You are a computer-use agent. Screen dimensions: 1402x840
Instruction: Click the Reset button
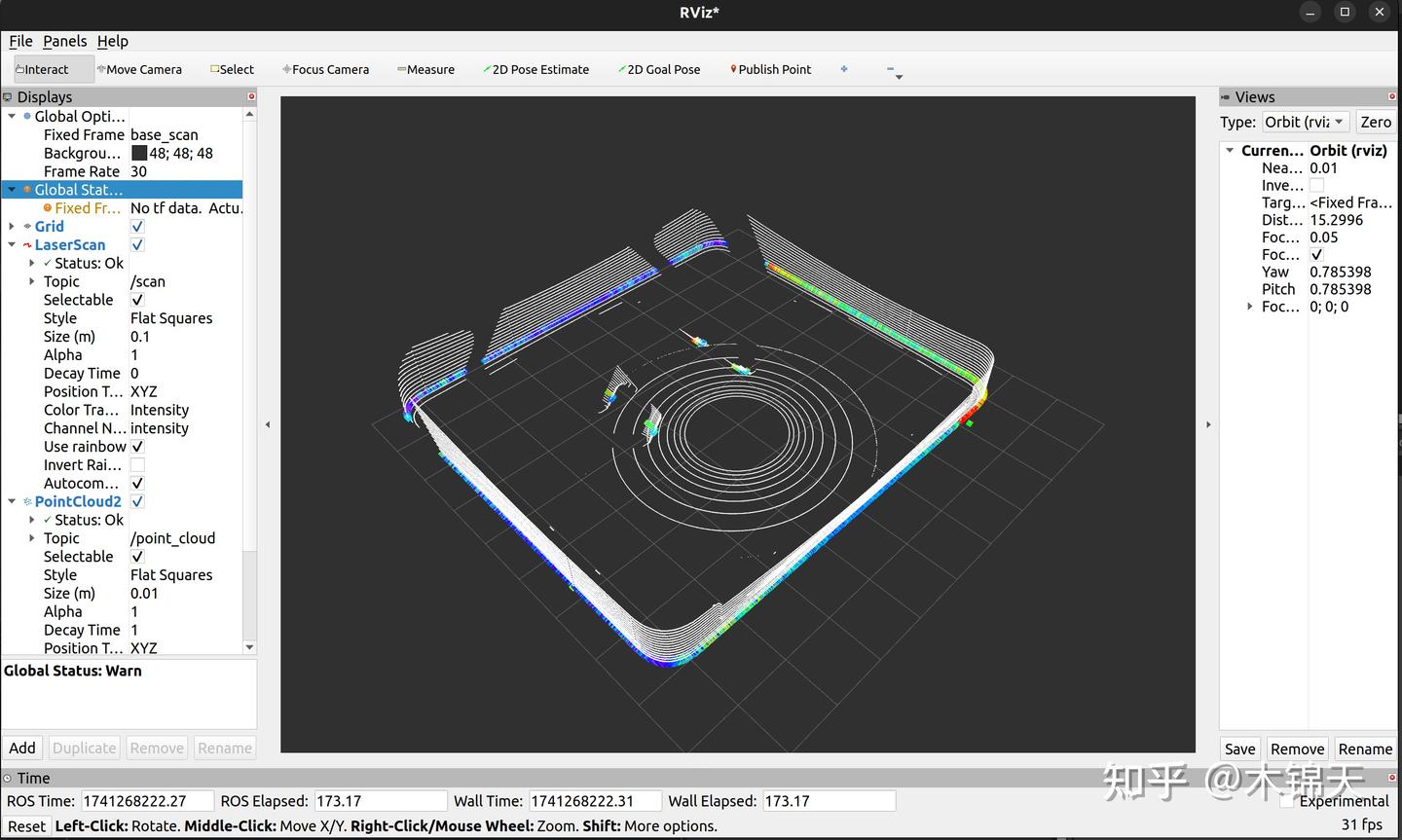click(26, 826)
